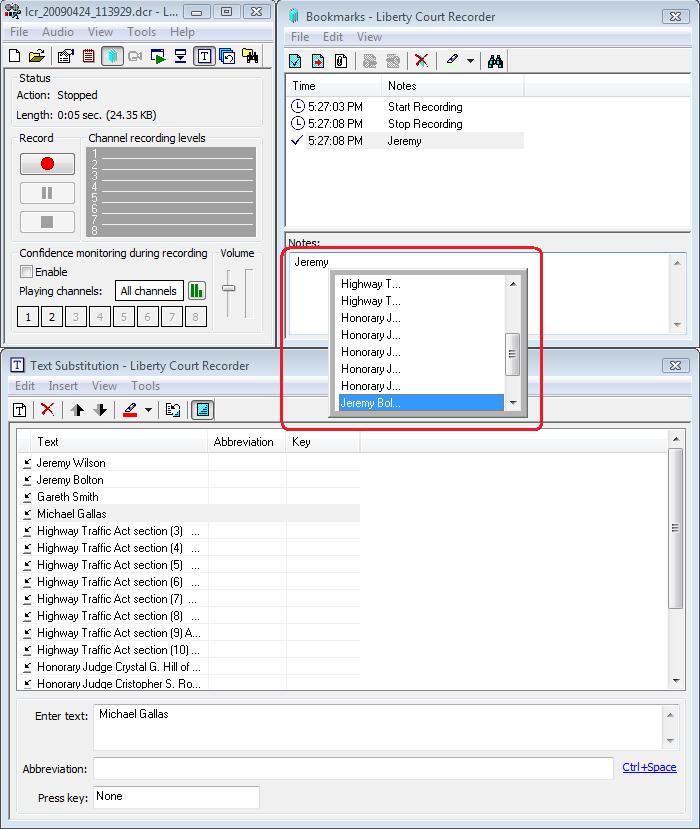Click new text entry icon in Text Substitution
Viewport: 700px width, 829px height.
(x=20, y=410)
